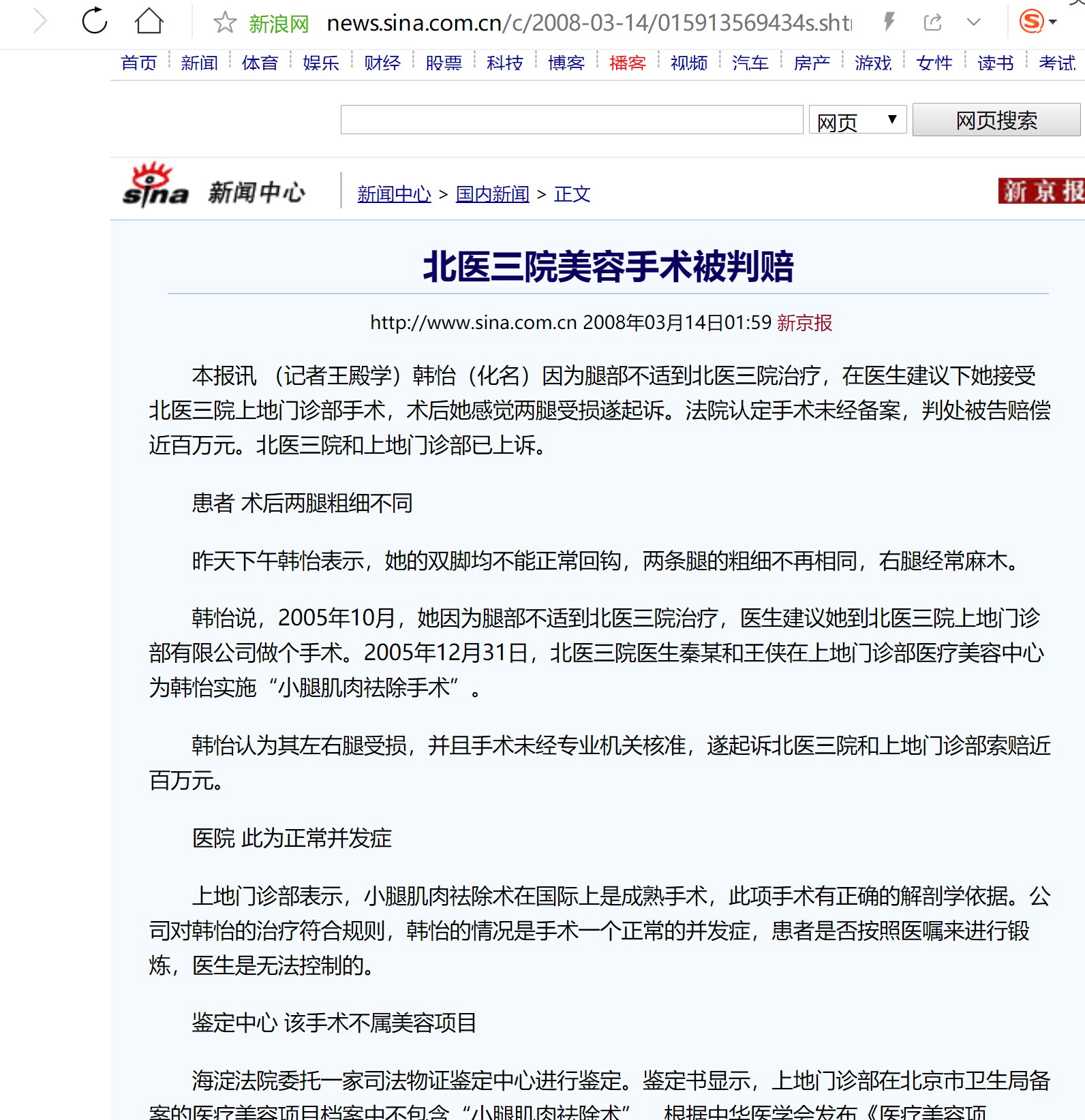Click the subheading 患者 术后两腿粗细不同
Screen dimensions: 1085x1120
(302, 503)
